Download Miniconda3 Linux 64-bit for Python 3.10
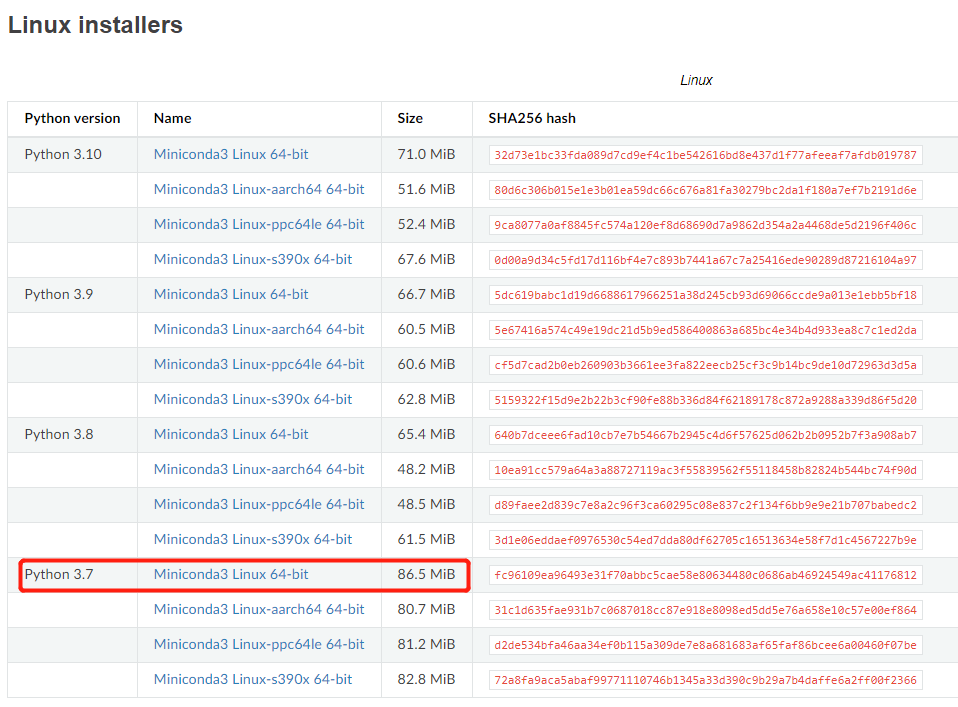The image size is (958, 707). 231,155
